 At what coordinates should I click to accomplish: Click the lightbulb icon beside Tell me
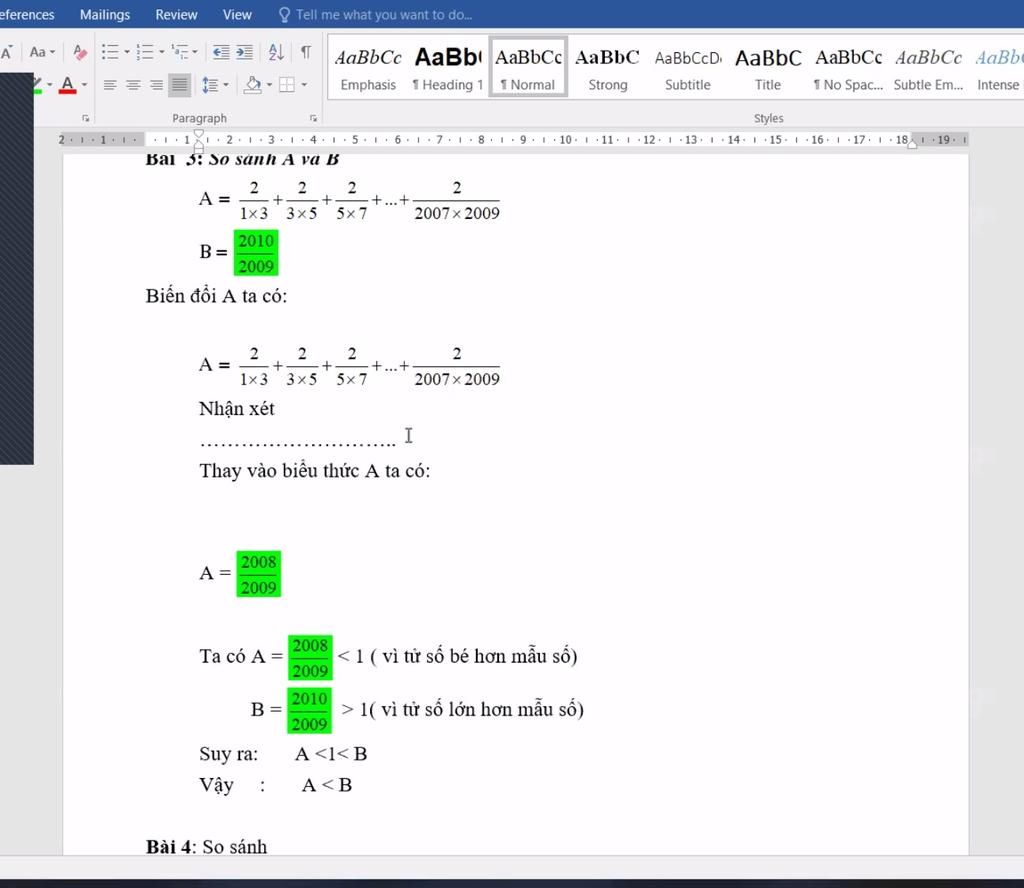tap(284, 14)
